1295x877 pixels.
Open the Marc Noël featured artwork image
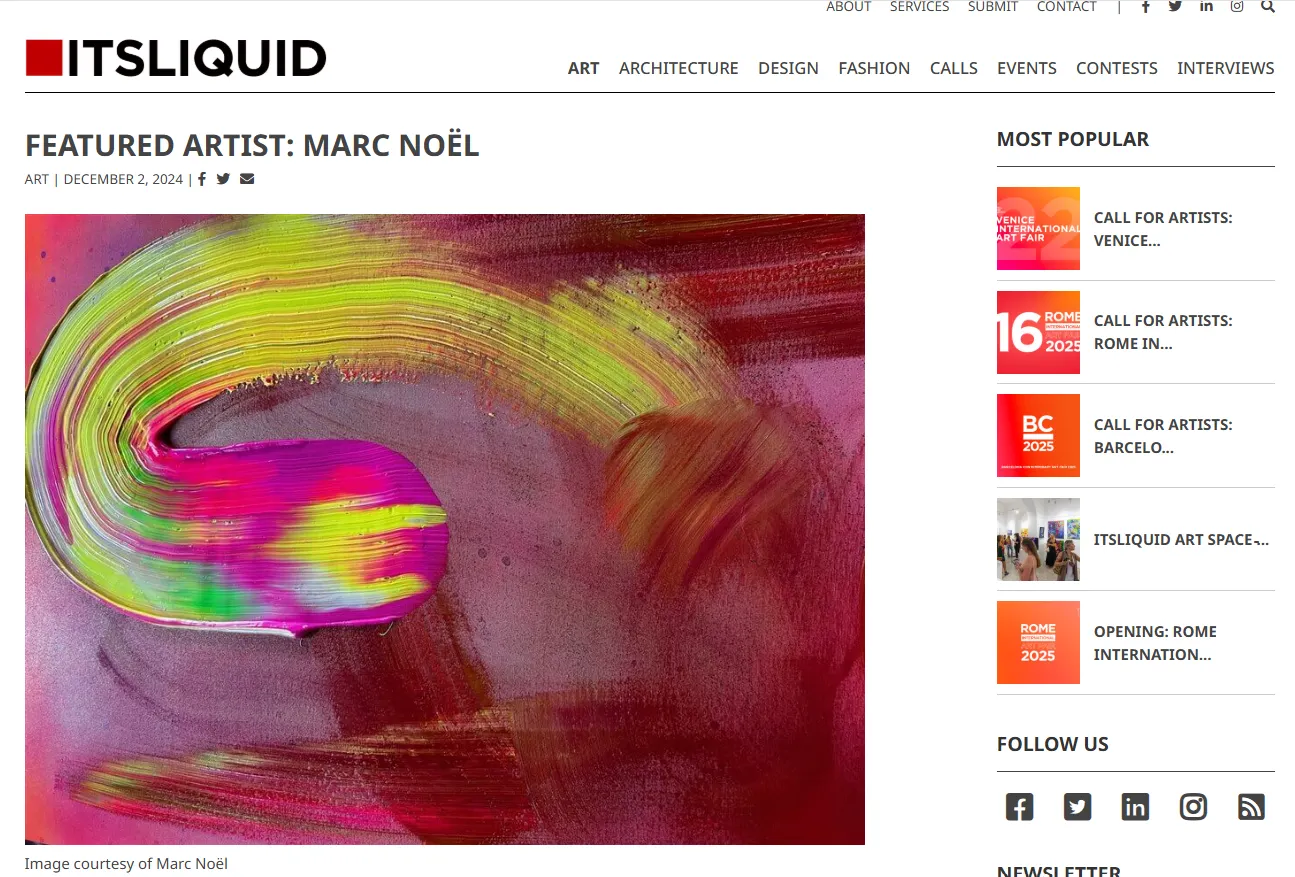(445, 529)
